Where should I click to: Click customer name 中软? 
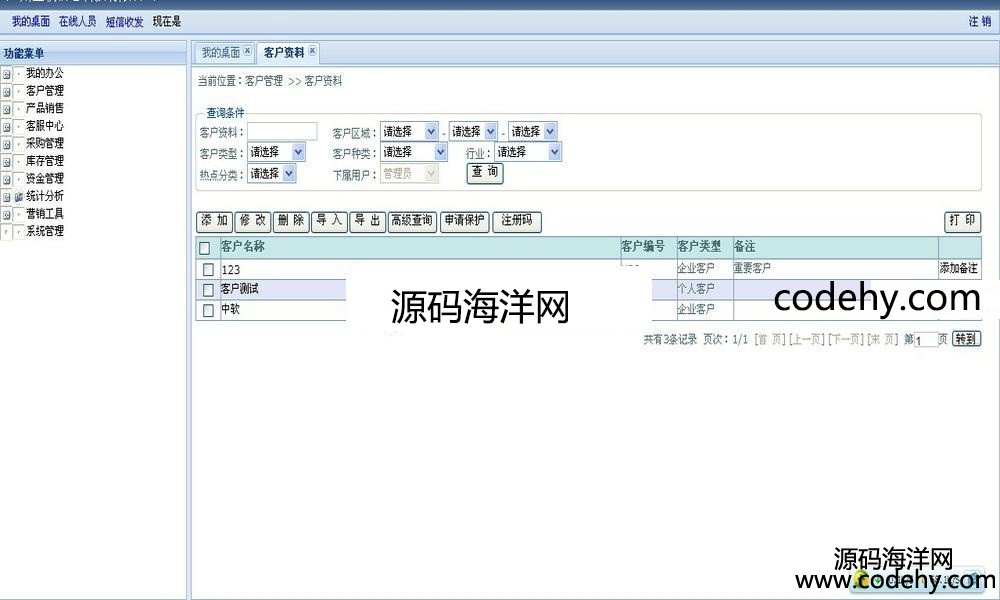point(230,309)
